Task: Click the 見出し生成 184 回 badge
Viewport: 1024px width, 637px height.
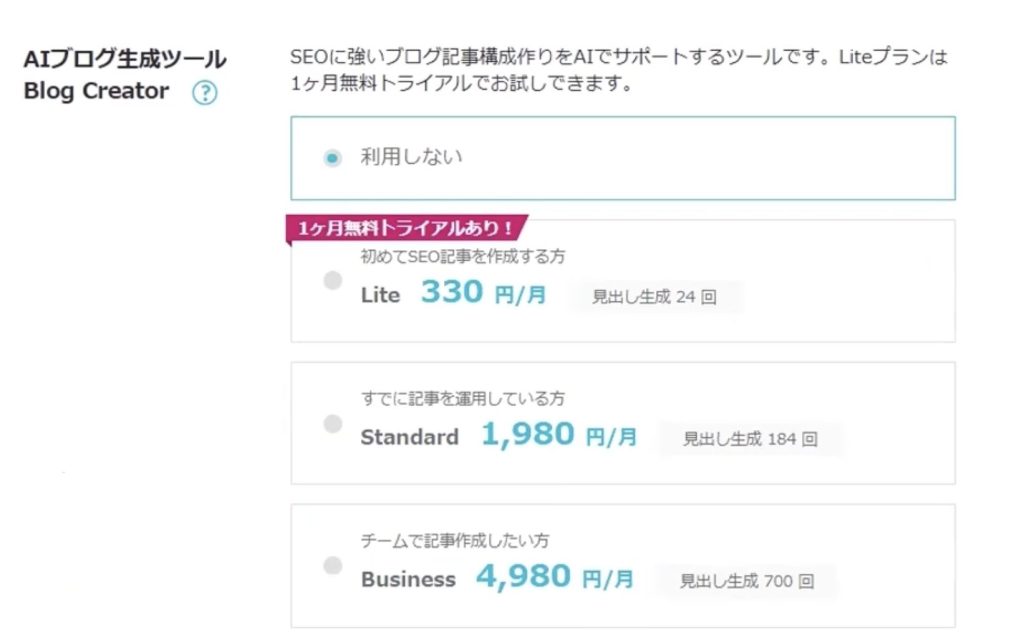Action: tap(750, 438)
